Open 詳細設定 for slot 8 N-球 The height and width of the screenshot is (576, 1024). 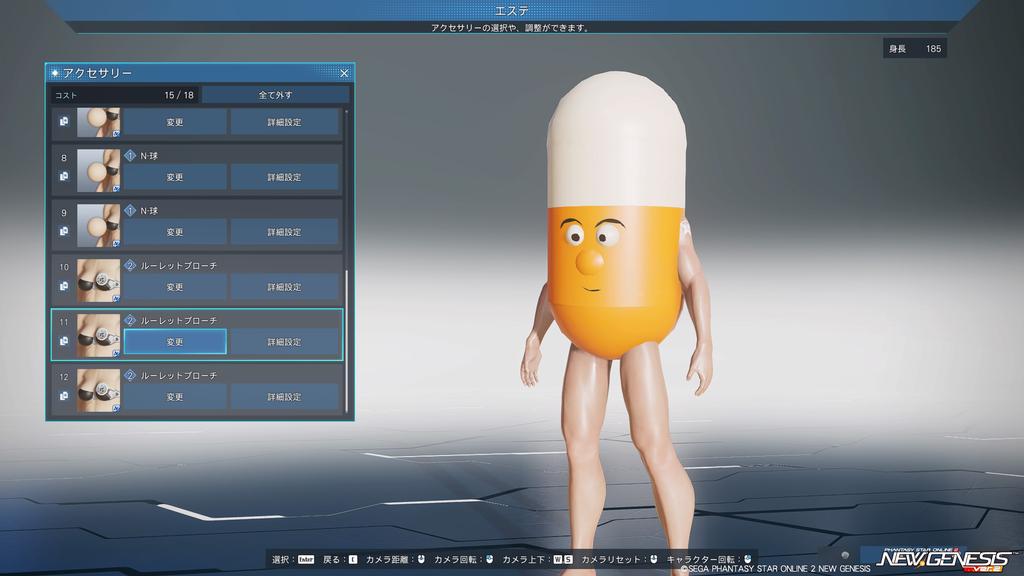pyautogui.click(x=284, y=177)
